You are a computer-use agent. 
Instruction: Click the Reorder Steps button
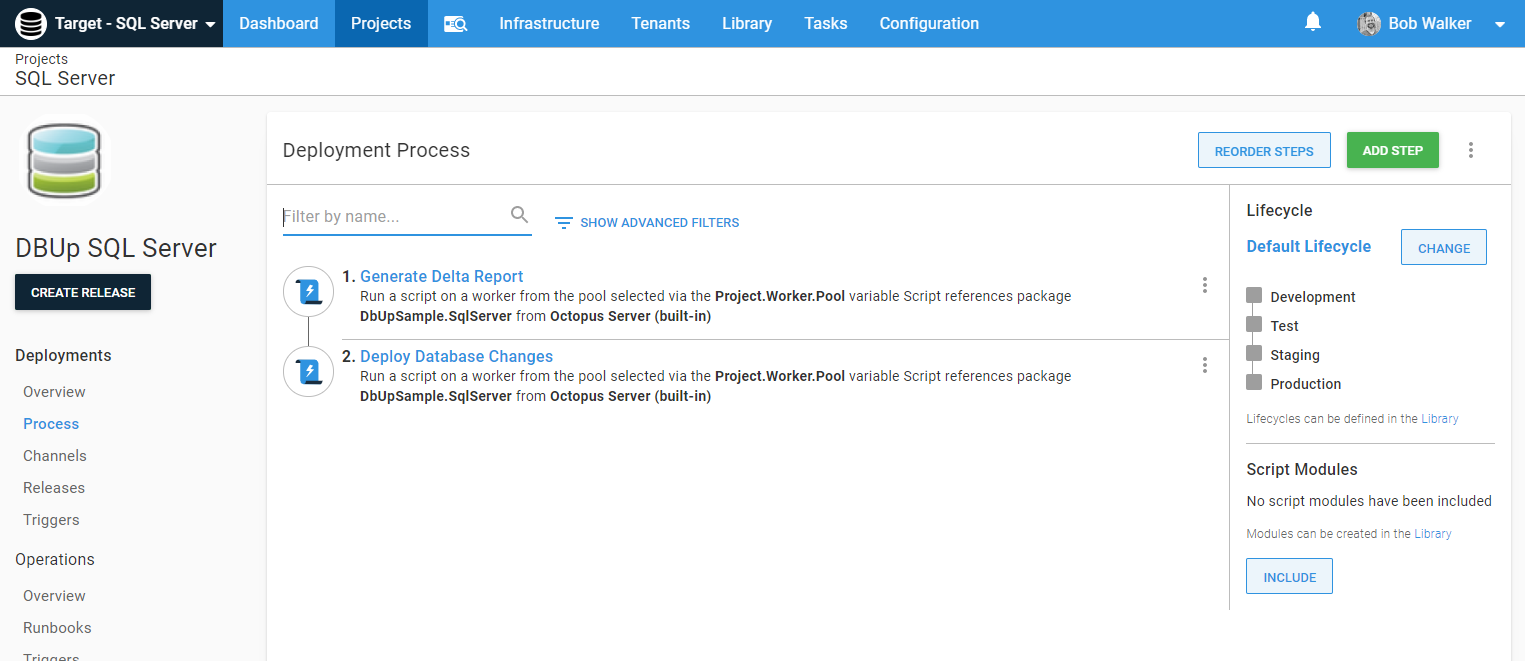[x=1264, y=151]
